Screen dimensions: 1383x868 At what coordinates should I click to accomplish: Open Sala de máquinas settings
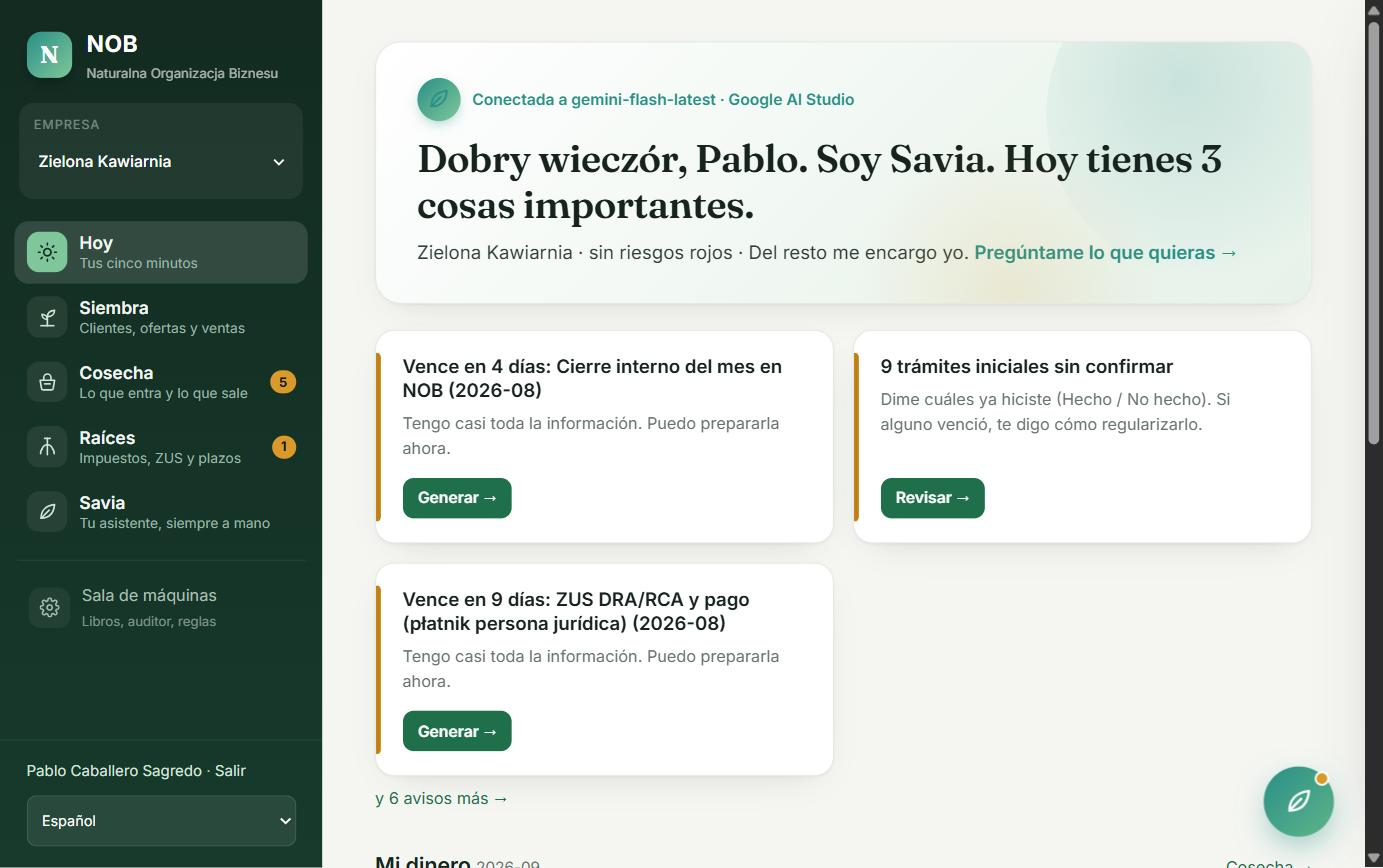pos(161,607)
